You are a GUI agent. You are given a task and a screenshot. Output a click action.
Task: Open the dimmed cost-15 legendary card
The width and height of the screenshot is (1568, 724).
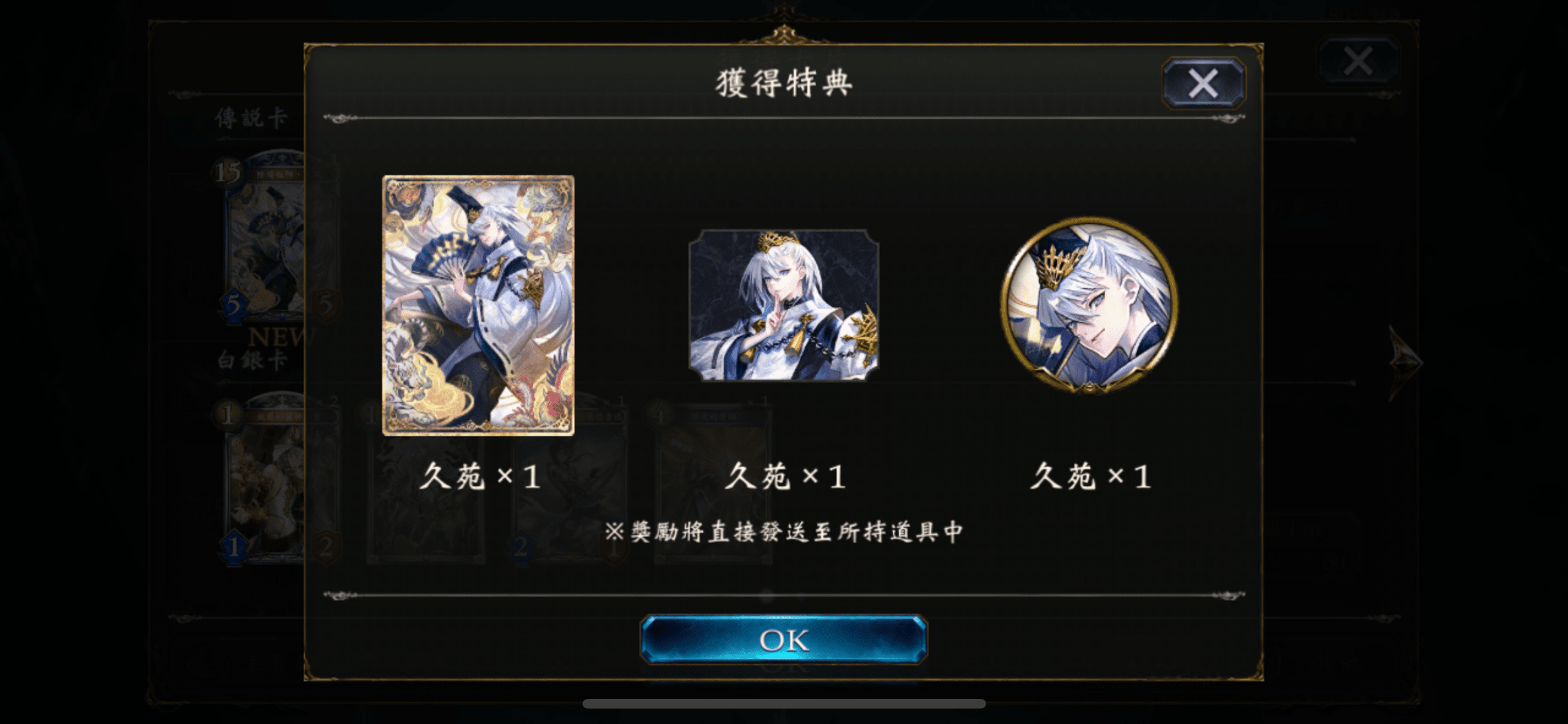pyautogui.click(x=264, y=238)
